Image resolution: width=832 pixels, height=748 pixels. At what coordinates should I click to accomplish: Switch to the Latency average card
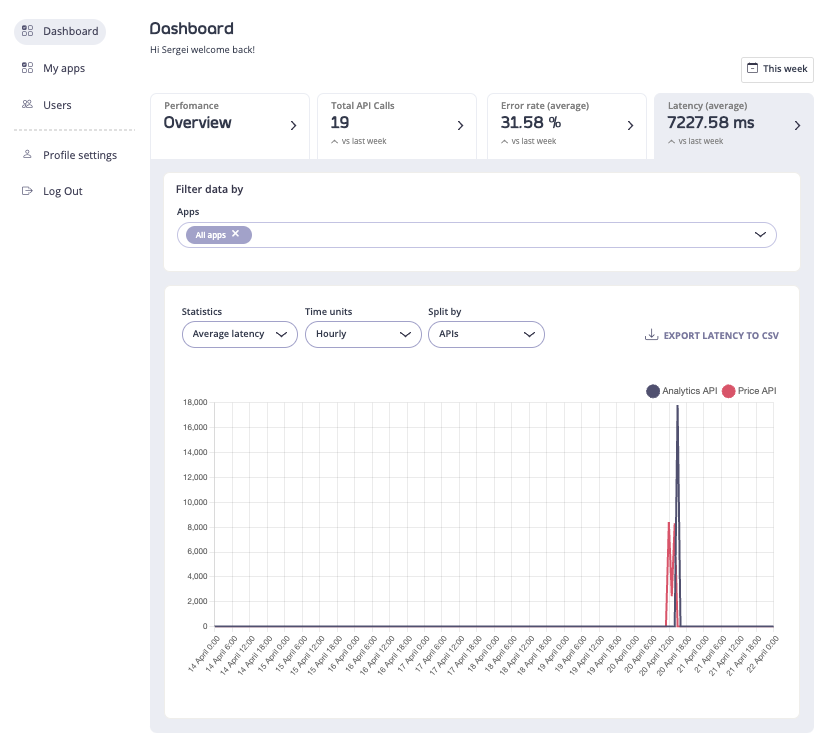733,123
